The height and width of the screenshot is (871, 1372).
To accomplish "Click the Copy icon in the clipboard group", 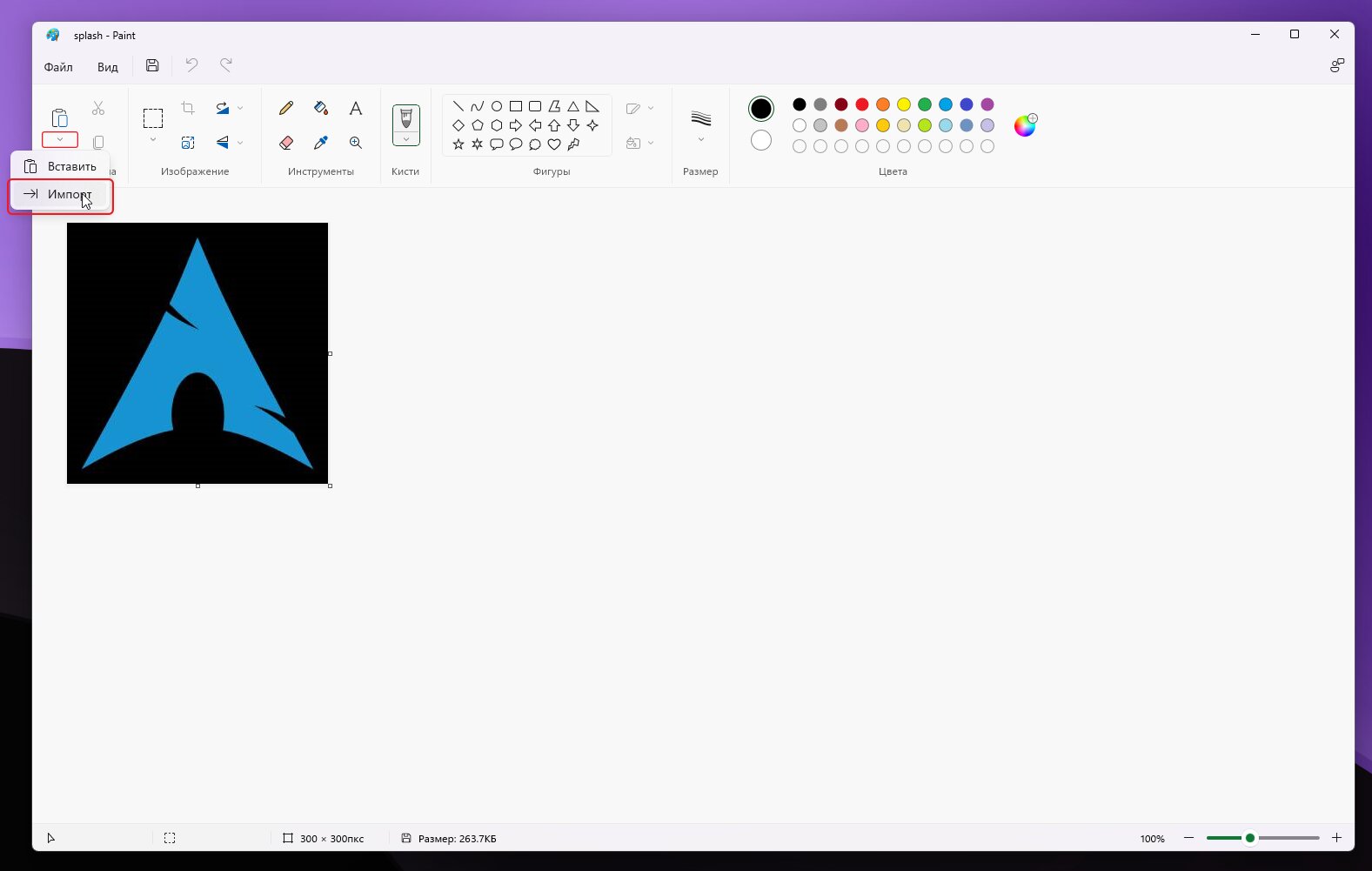I will (x=98, y=142).
